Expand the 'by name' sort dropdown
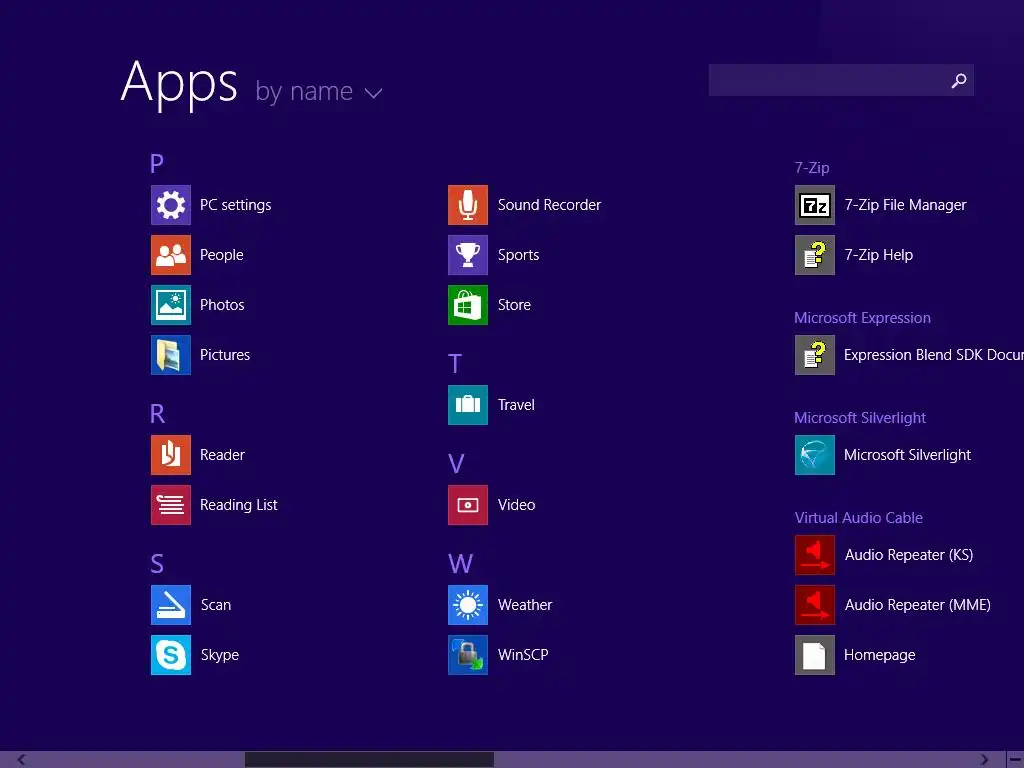The width and height of the screenshot is (1024, 768). pos(319,91)
